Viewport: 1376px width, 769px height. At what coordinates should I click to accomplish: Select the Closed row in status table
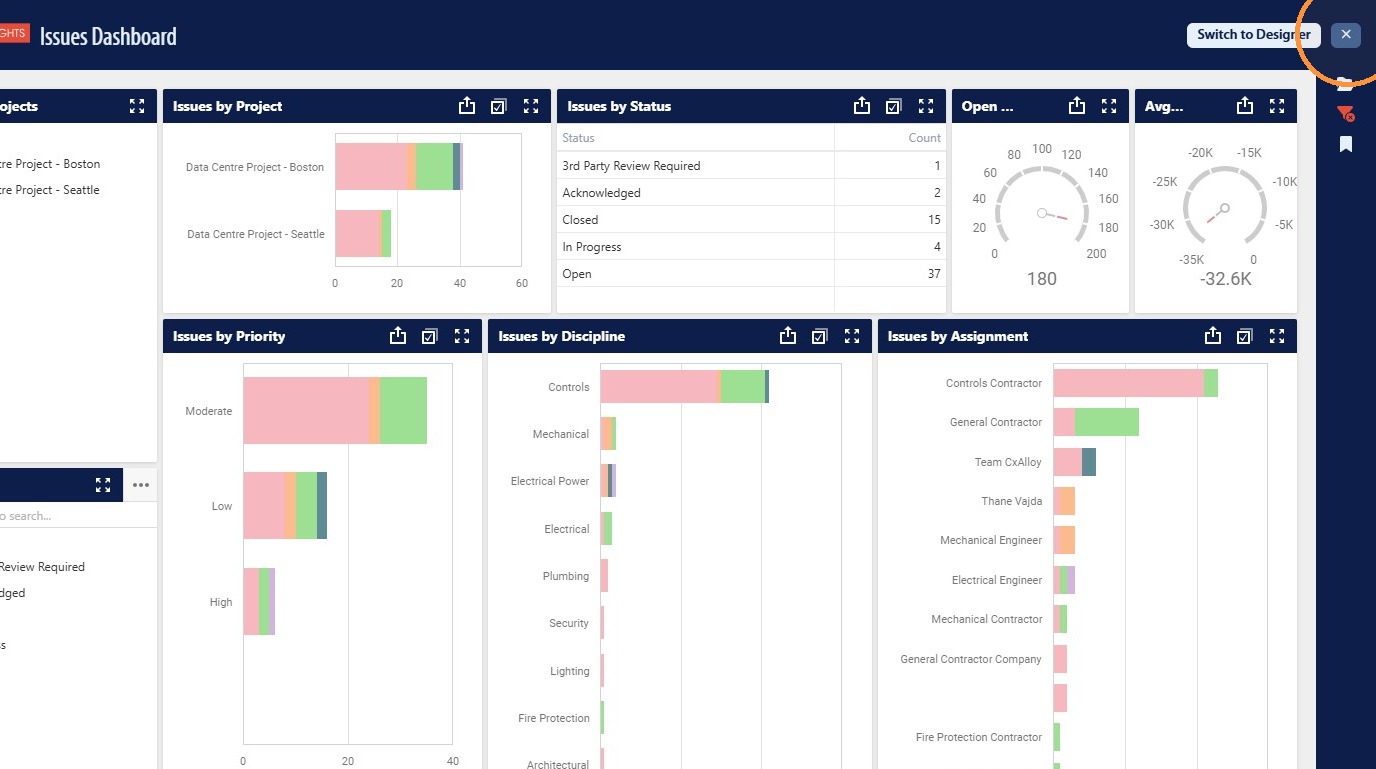[751, 220]
